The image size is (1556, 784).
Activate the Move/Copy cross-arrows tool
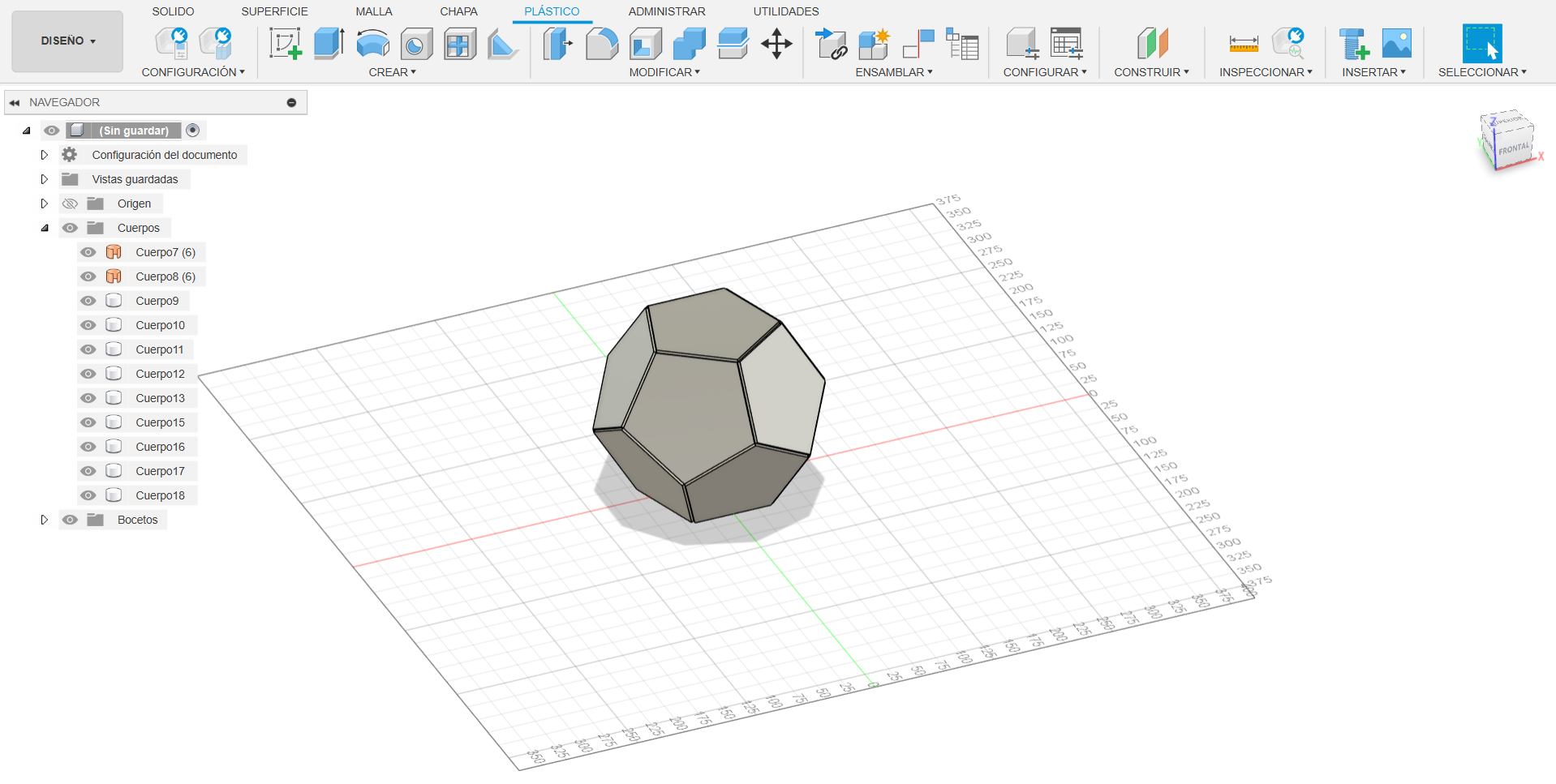tap(776, 44)
